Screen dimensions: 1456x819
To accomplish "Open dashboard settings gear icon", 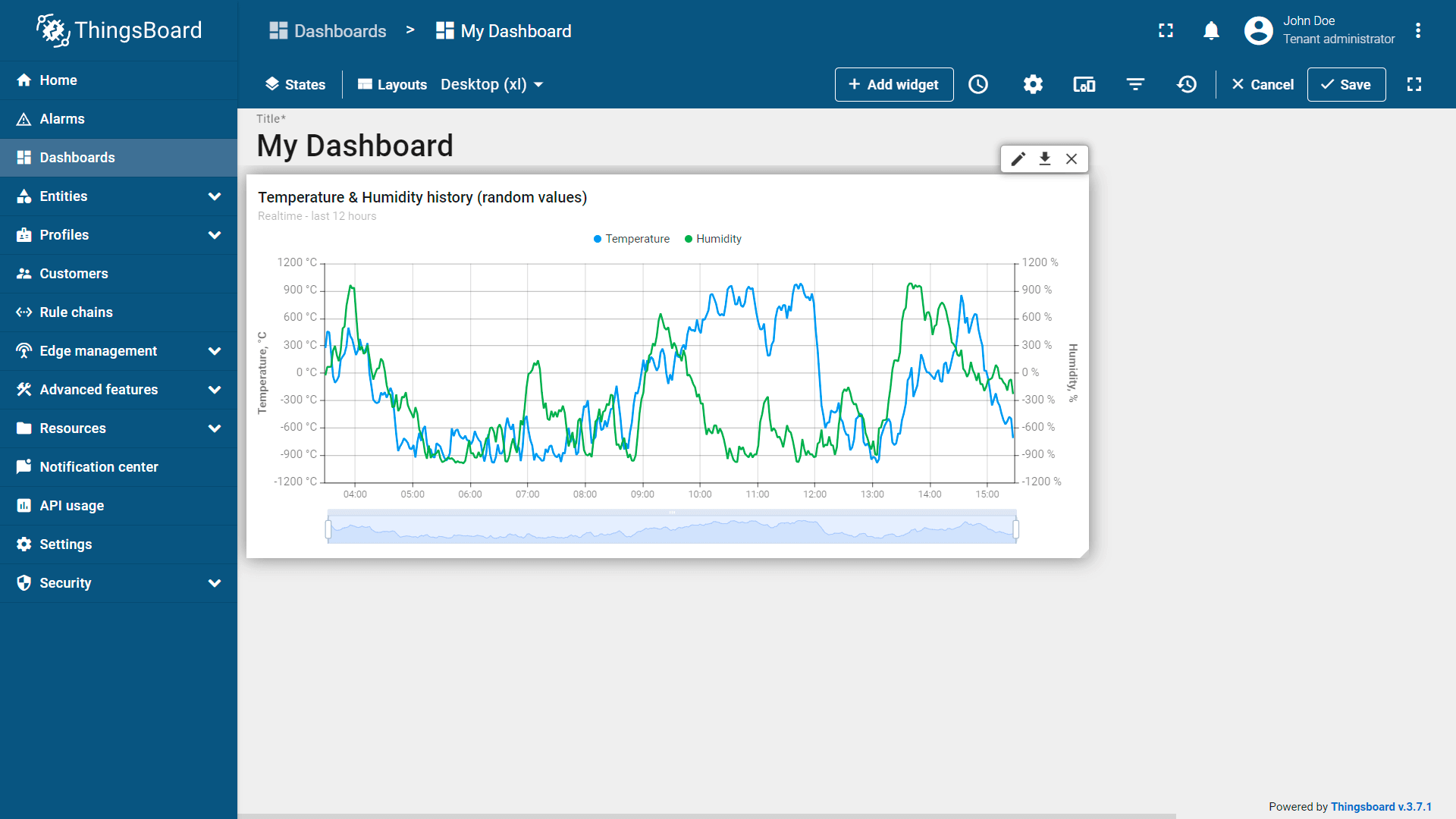I will click(x=1033, y=84).
